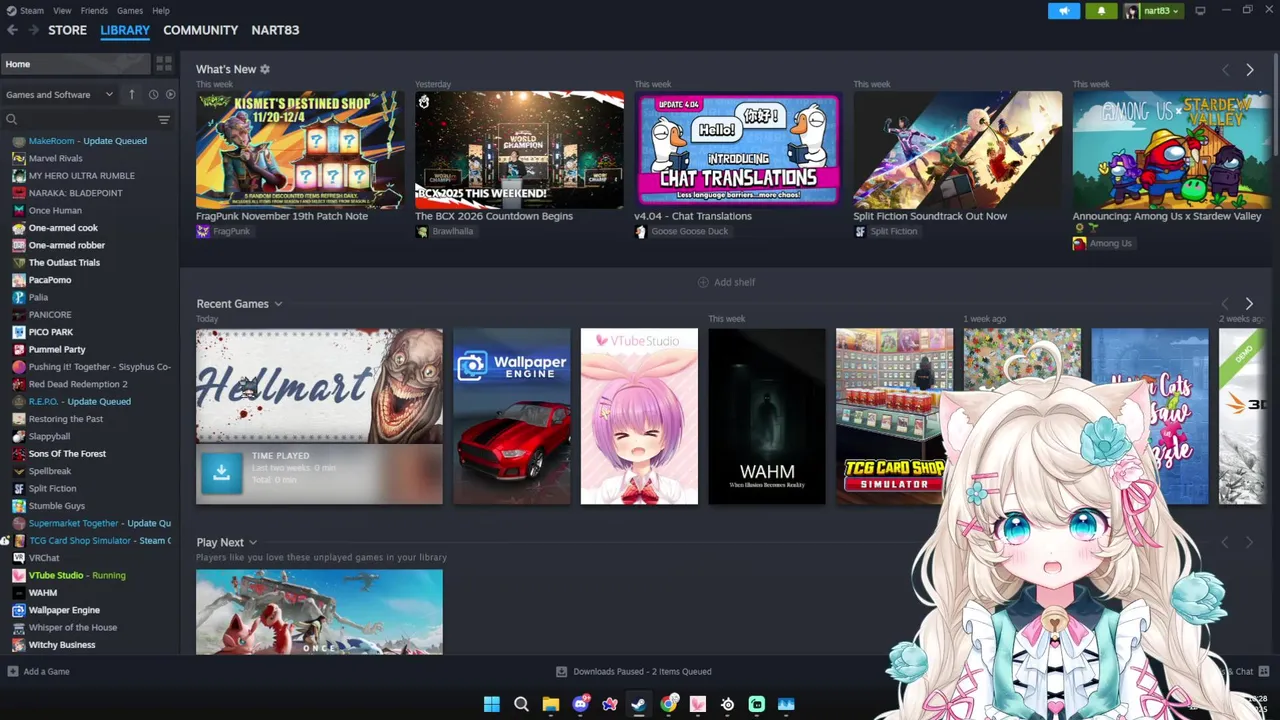The image size is (1280, 720).
Task: Select Home in the library sidebar
Action: click(x=76, y=64)
